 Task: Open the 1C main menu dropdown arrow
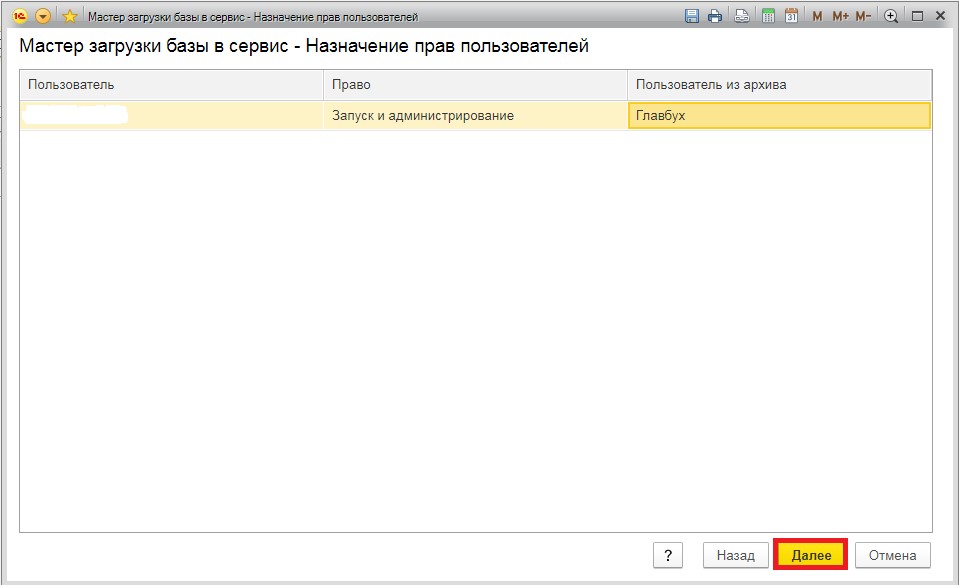coord(43,16)
